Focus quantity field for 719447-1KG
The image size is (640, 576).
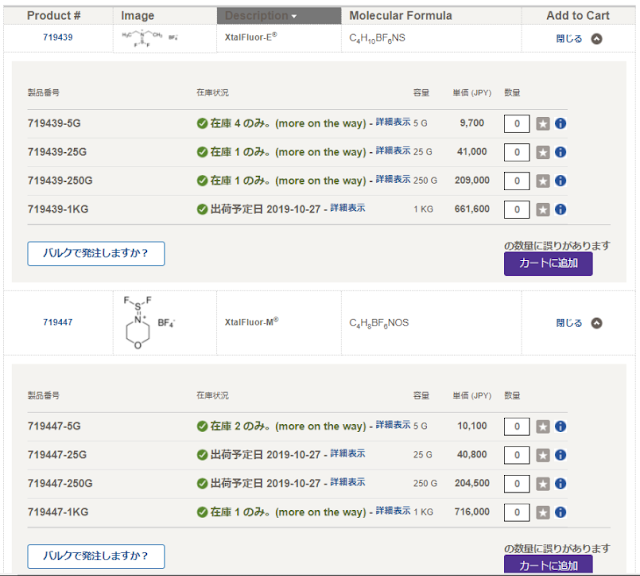517,512
